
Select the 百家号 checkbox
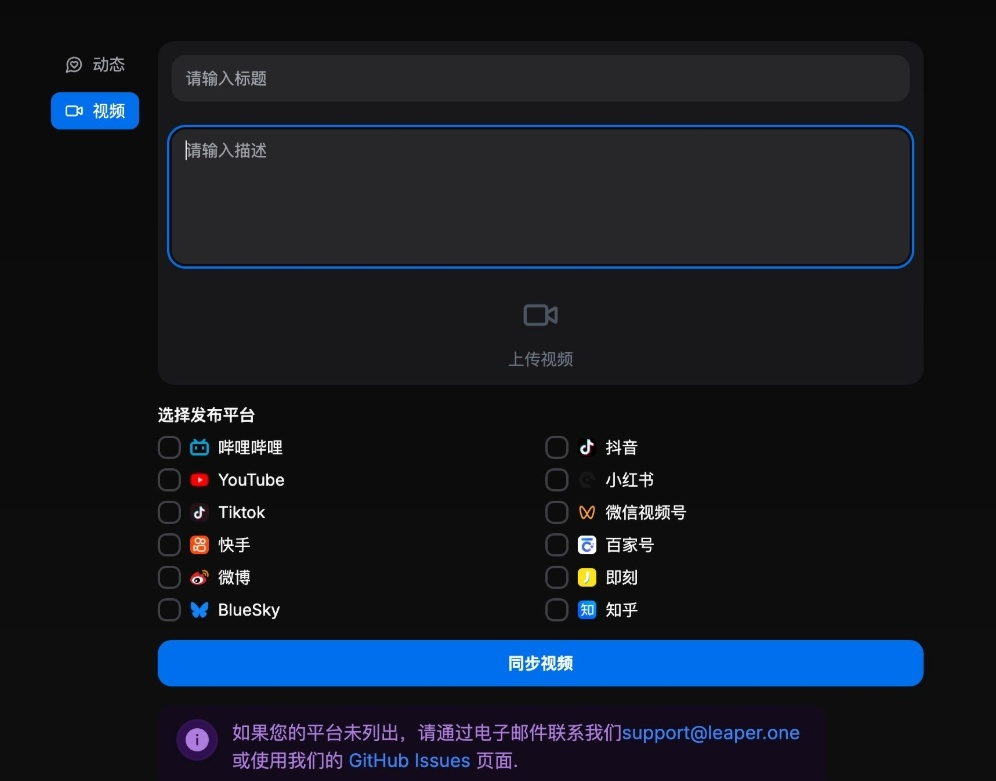point(556,545)
